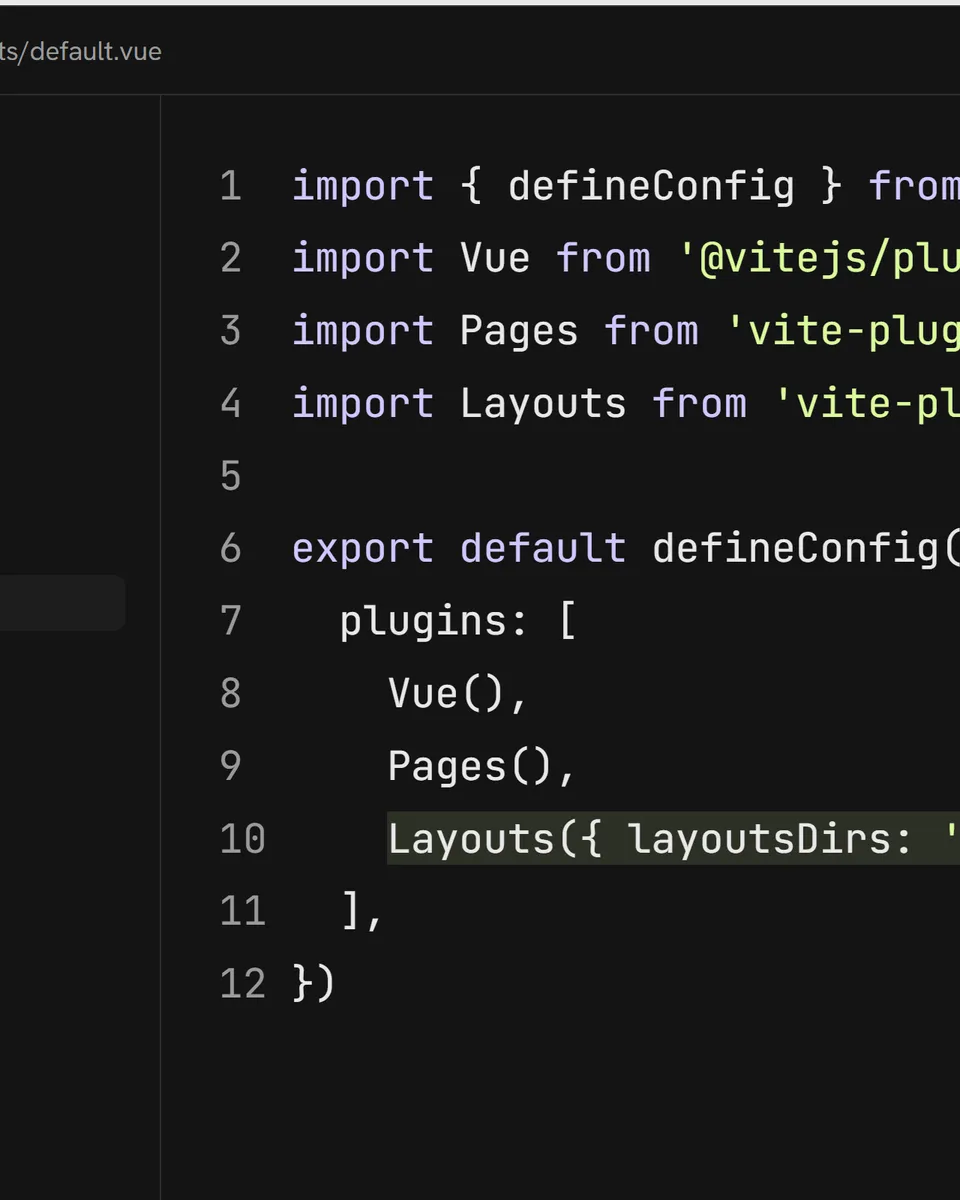Place cursor on closing '})' in line 12

coord(314,983)
